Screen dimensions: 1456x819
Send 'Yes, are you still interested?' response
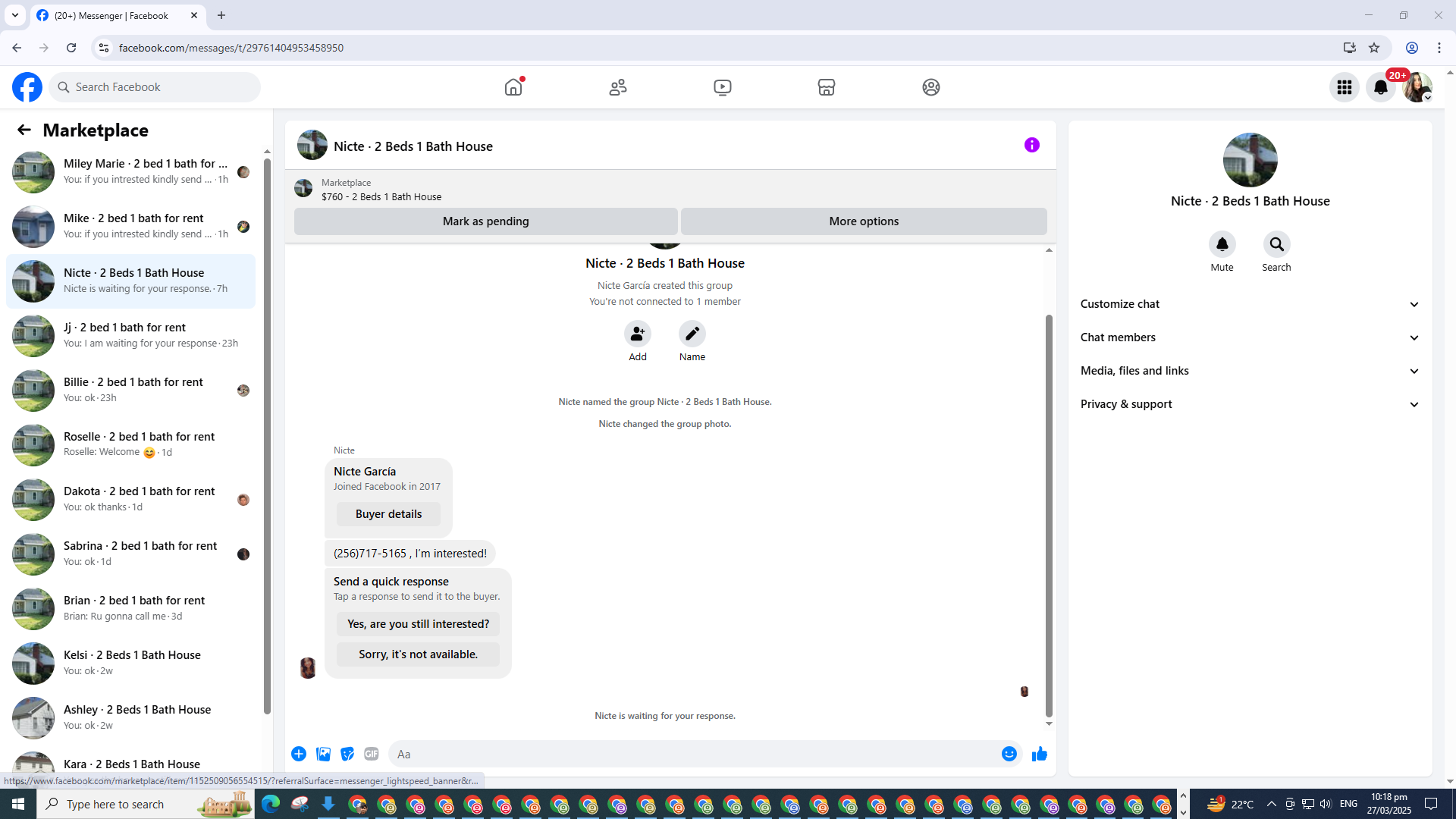coord(418,624)
